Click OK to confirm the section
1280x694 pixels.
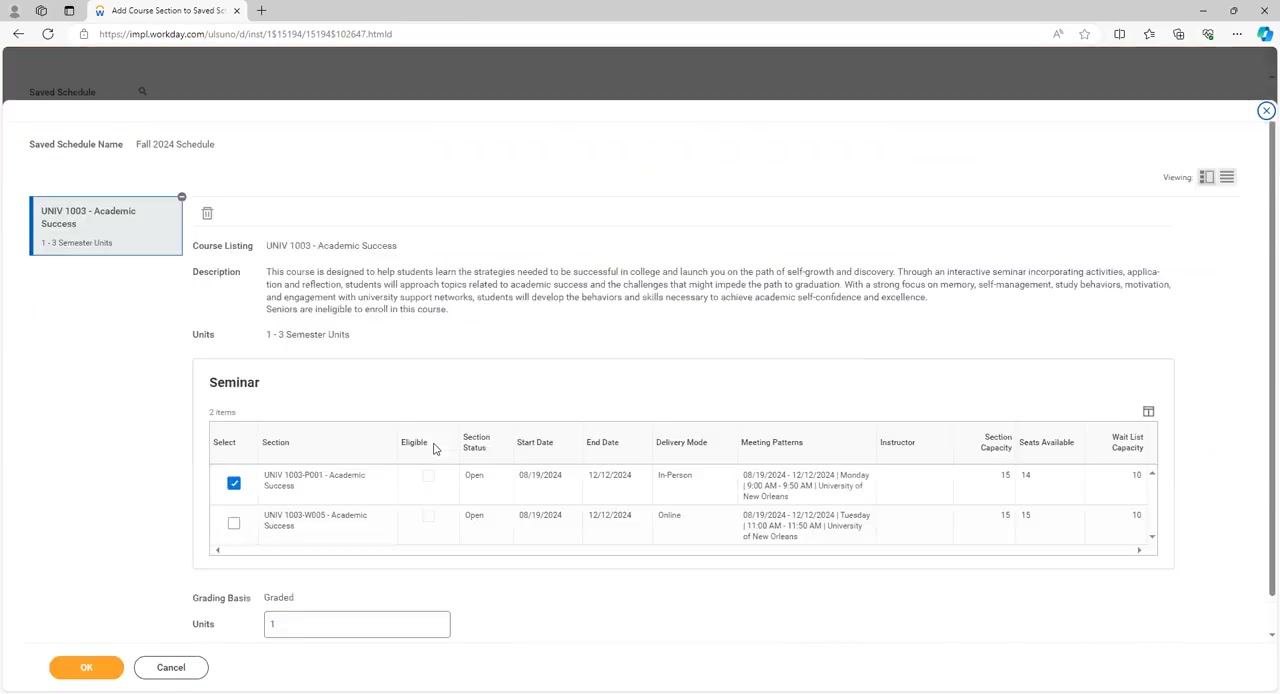click(x=86, y=667)
